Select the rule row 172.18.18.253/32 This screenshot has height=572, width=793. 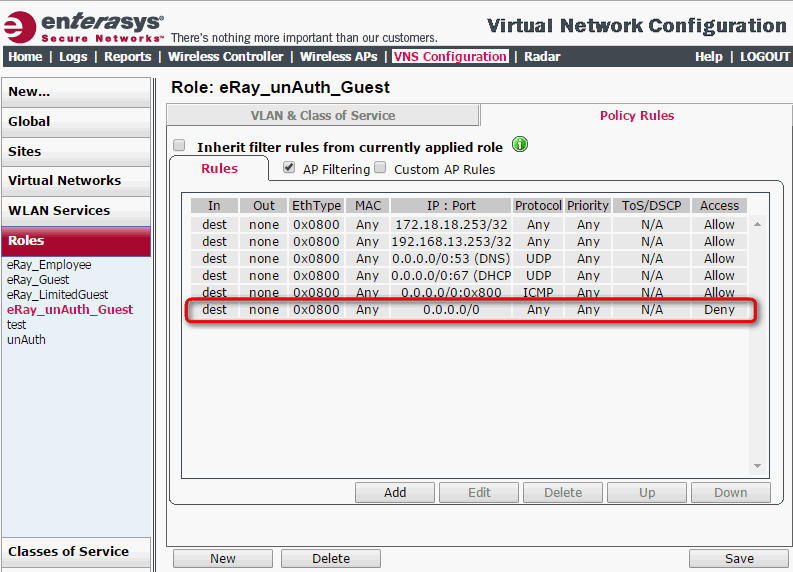pyautogui.click(x=469, y=225)
